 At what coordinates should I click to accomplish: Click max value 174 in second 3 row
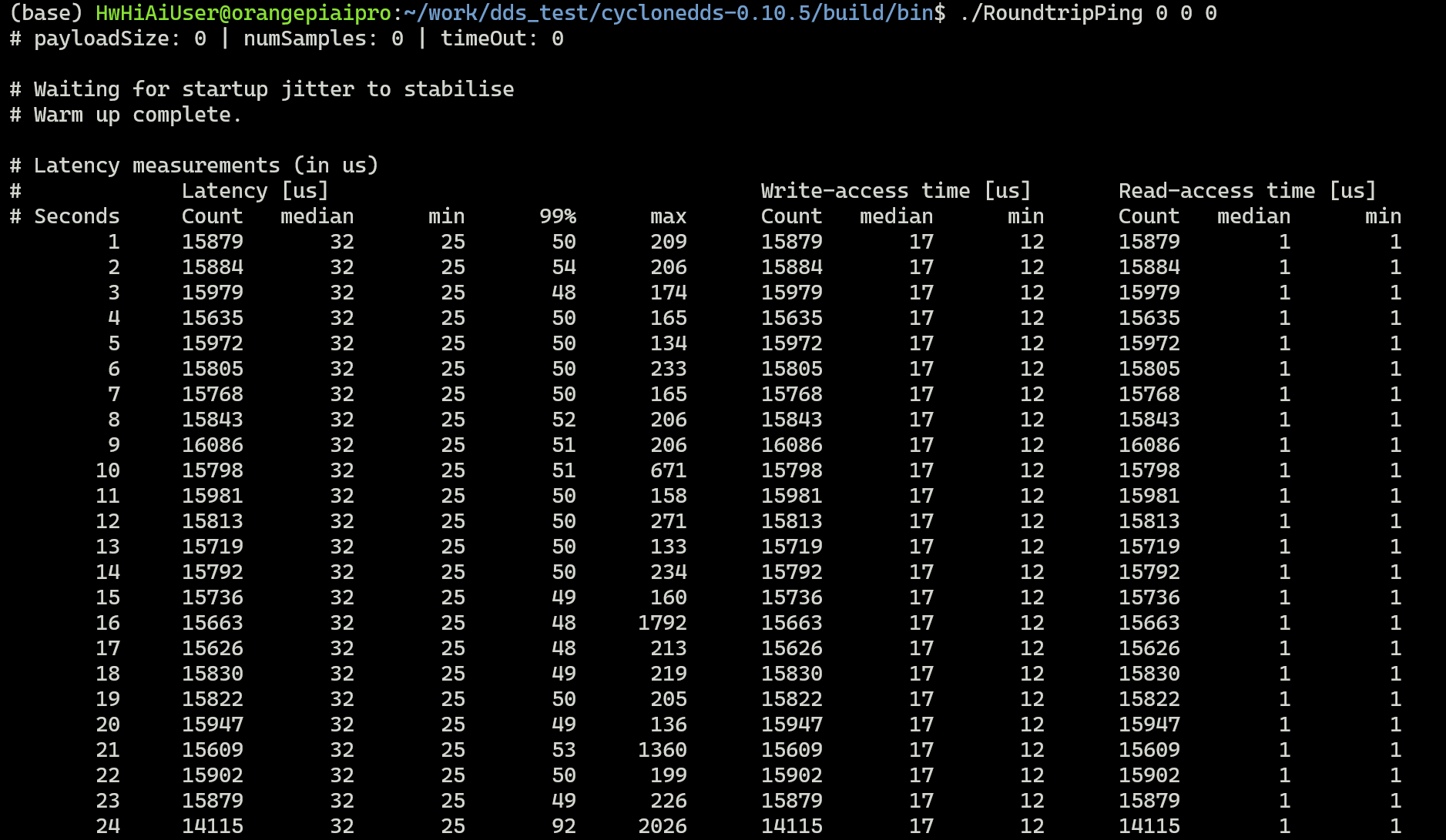click(x=669, y=293)
